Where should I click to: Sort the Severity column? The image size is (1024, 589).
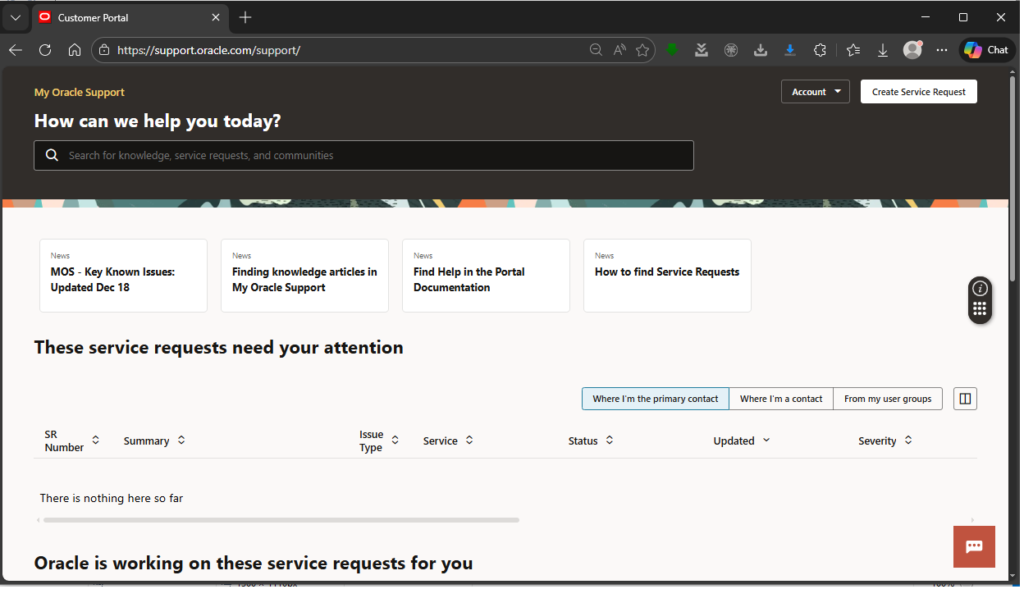point(908,441)
